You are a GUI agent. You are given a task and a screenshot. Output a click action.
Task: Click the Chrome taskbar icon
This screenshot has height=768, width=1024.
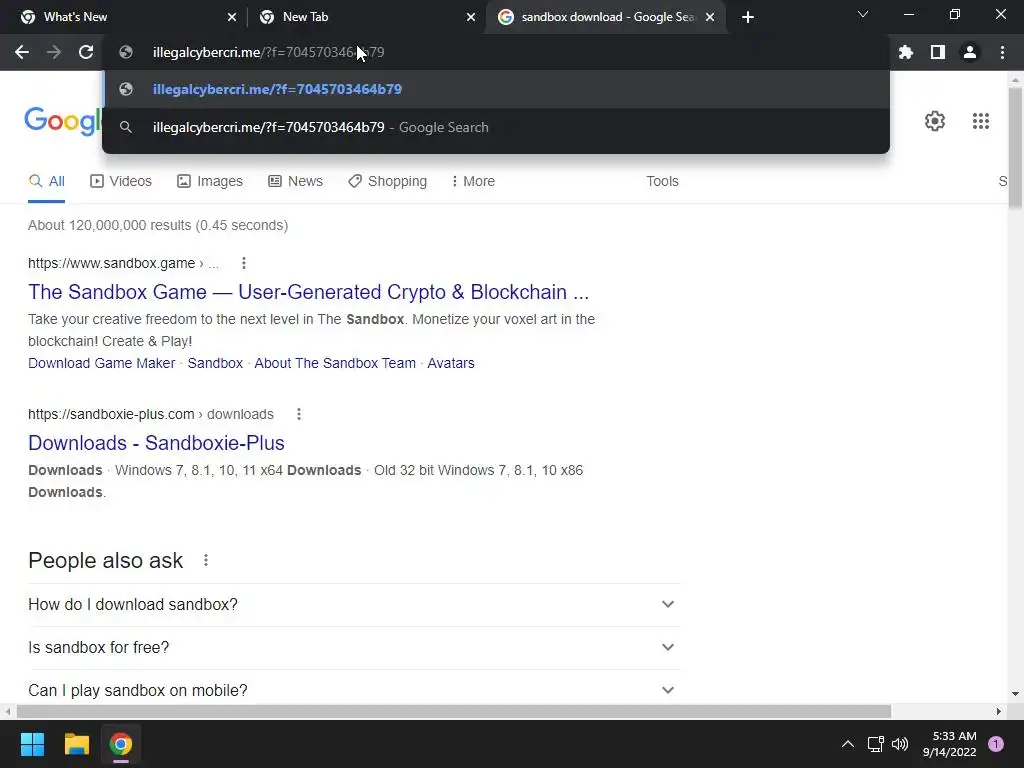click(x=121, y=744)
